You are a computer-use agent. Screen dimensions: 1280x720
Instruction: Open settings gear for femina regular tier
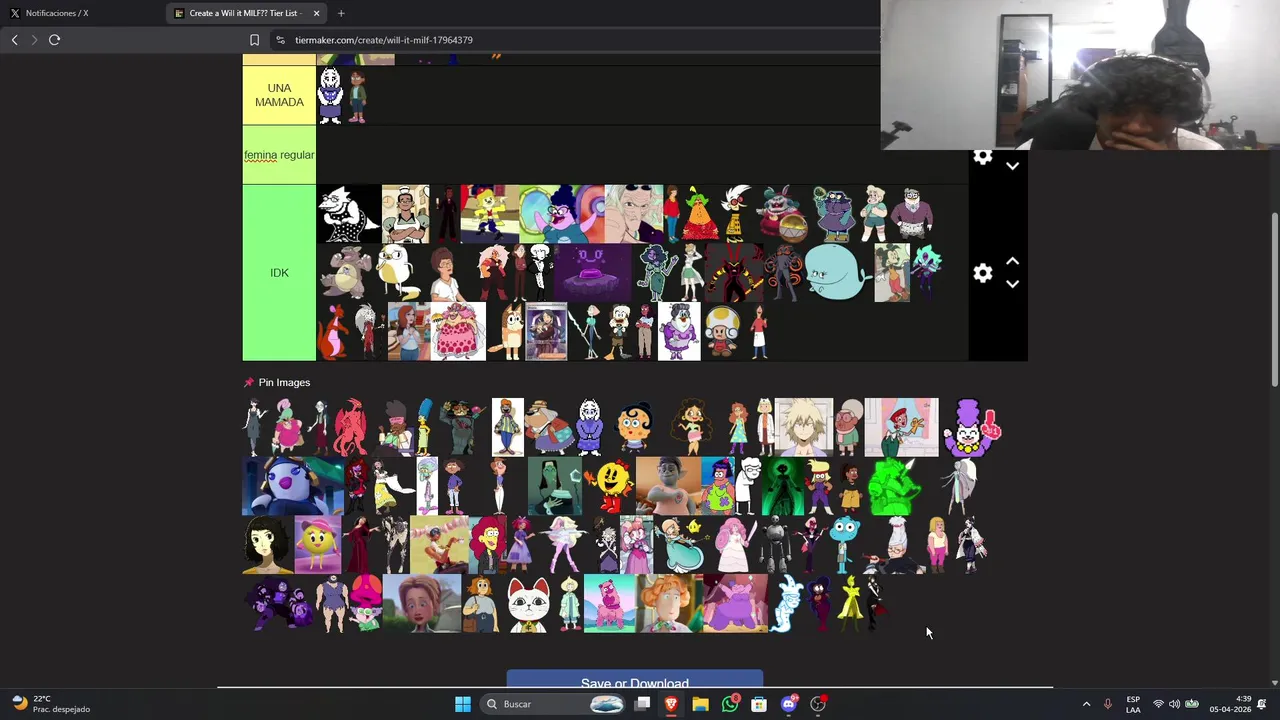(x=982, y=157)
